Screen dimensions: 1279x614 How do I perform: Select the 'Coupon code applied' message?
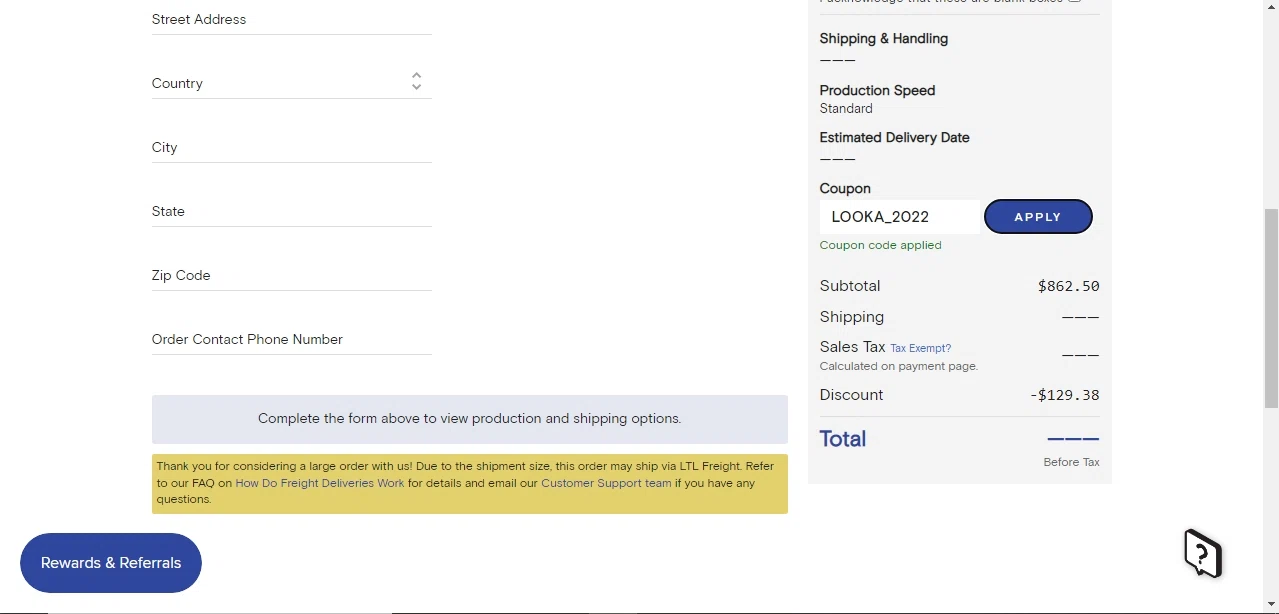[880, 245]
